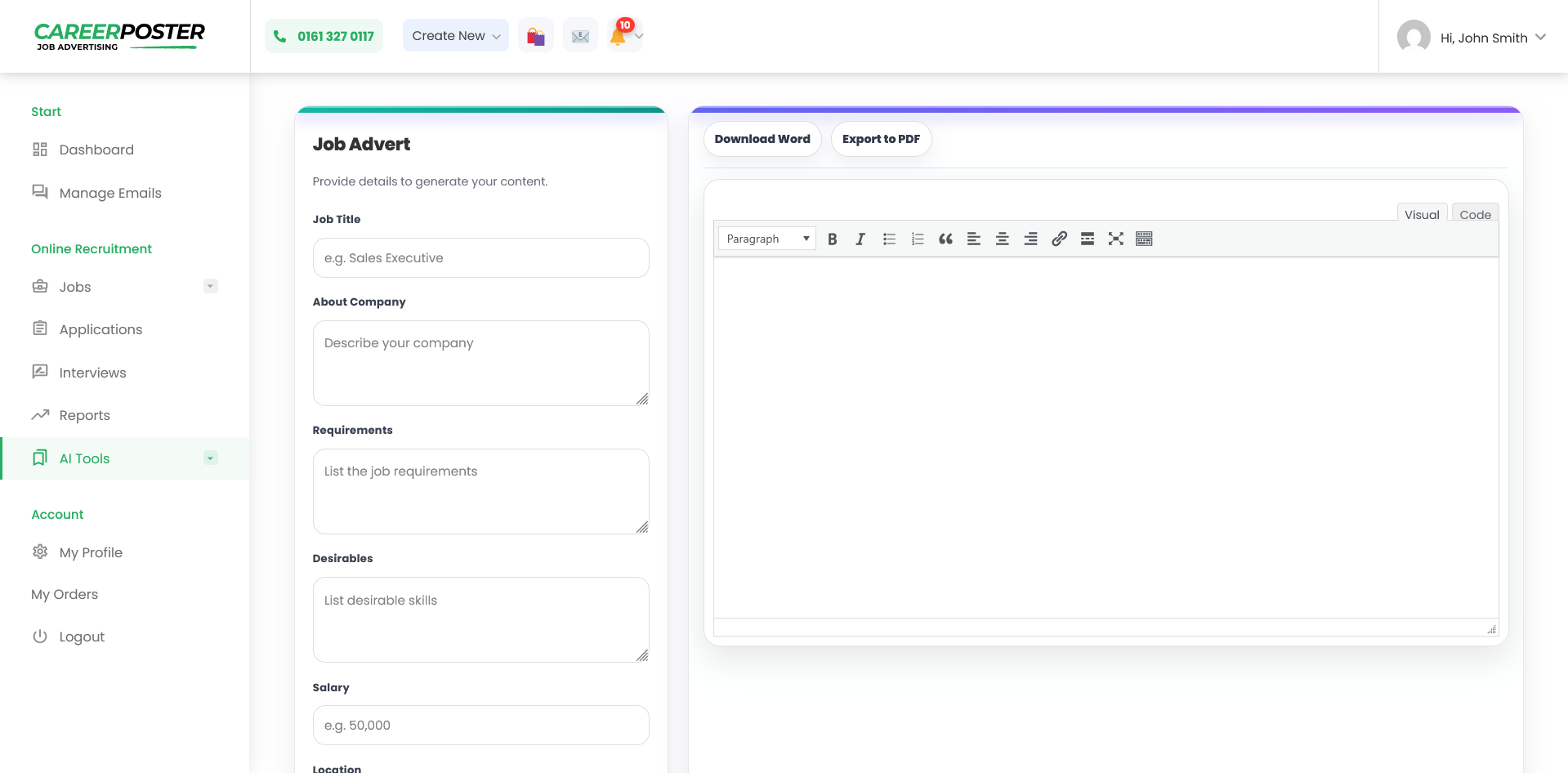Click the John Smith avatar image
1568x773 pixels.
point(1414,37)
